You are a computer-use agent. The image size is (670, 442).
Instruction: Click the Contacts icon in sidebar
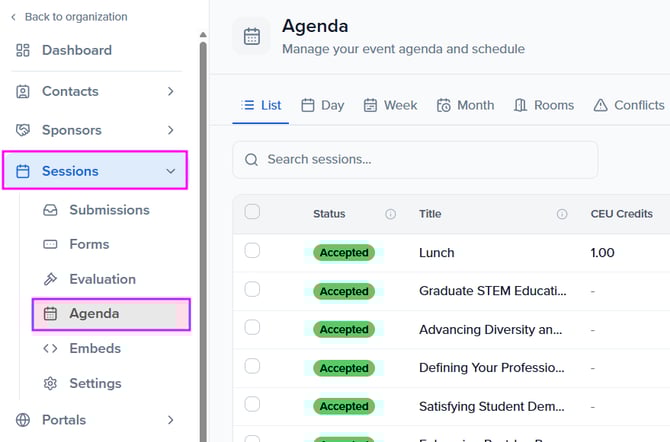tap(23, 92)
